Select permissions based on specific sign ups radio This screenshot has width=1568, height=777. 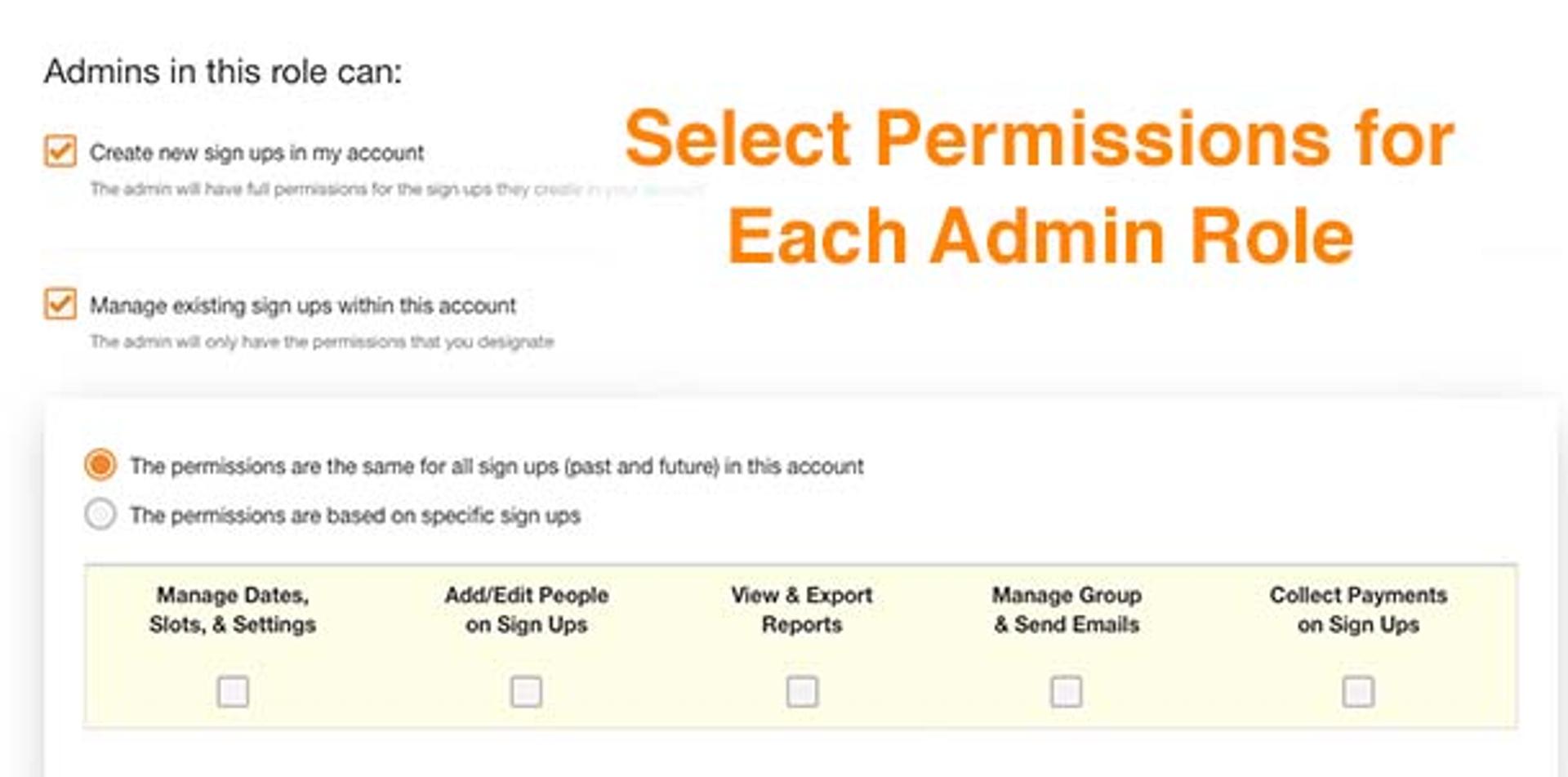[100, 515]
